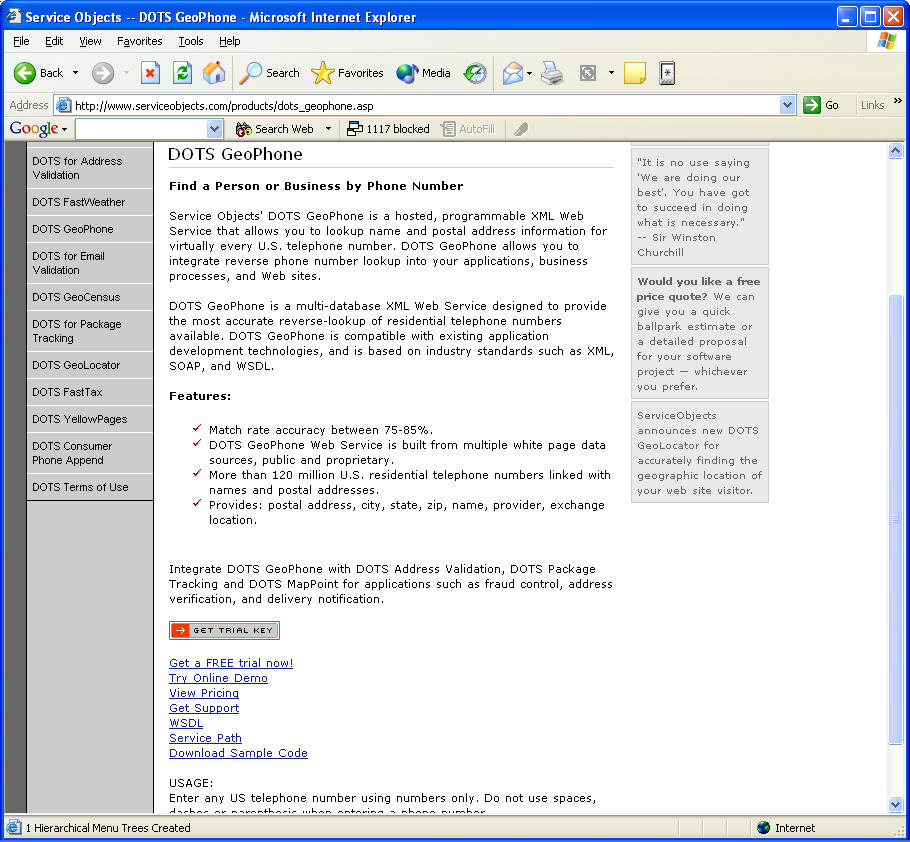Click the Edit toolbar icon beside Print
The height and width of the screenshot is (842, 910).
pyautogui.click(x=588, y=73)
